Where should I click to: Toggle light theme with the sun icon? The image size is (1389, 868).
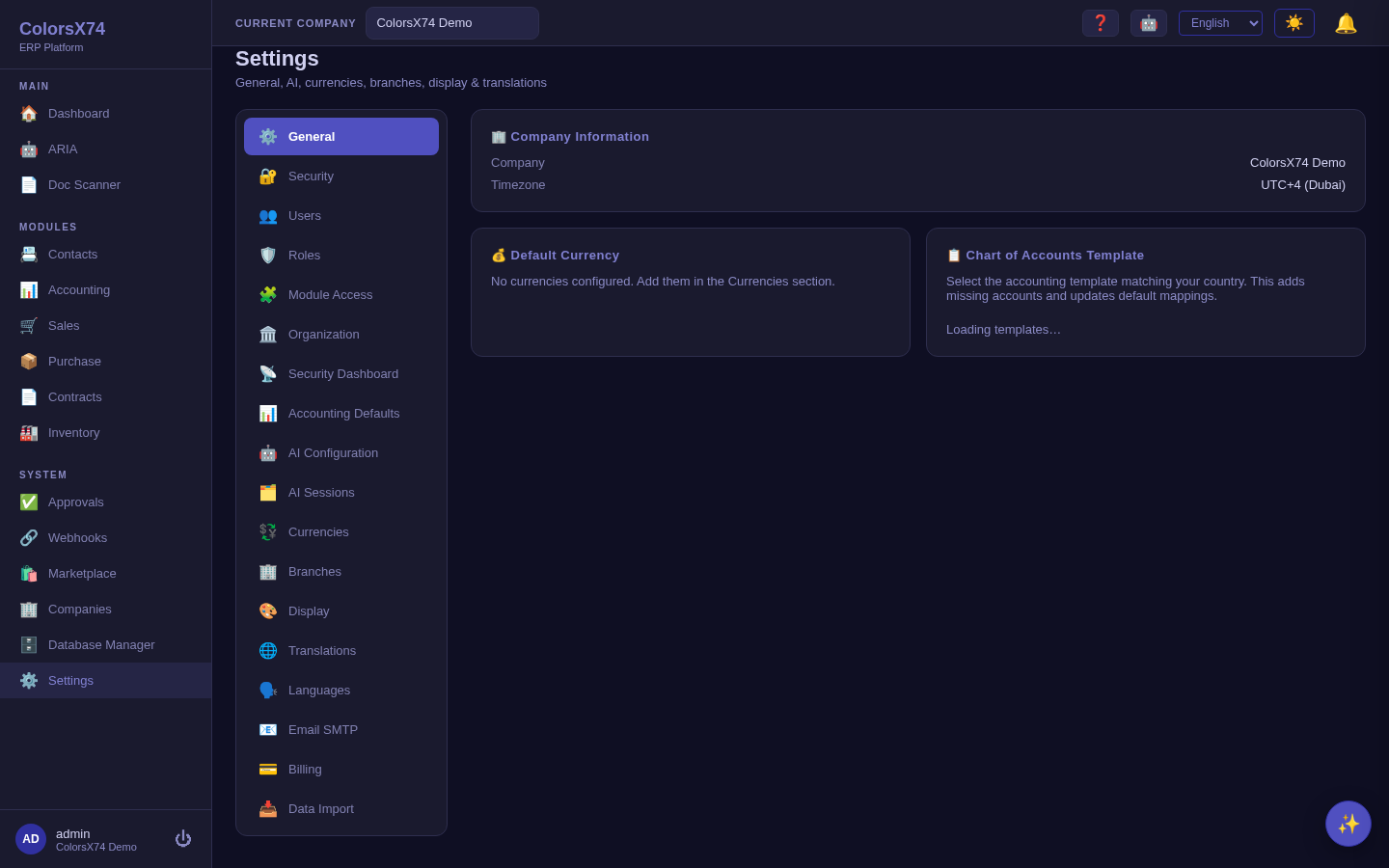pos(1294,23)
